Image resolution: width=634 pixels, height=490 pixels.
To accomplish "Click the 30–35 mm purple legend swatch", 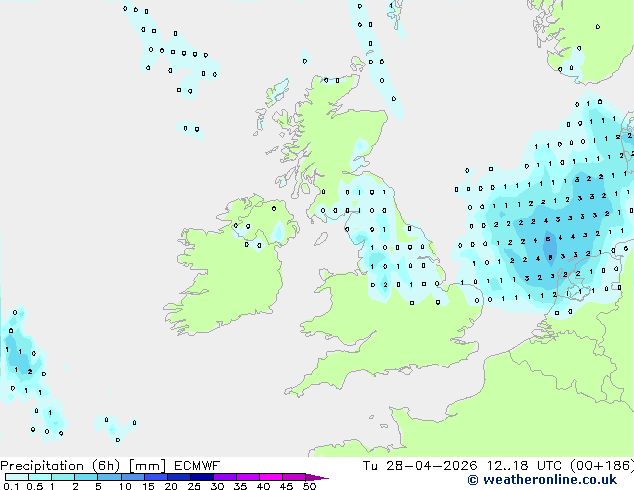I will pos(224,477).
